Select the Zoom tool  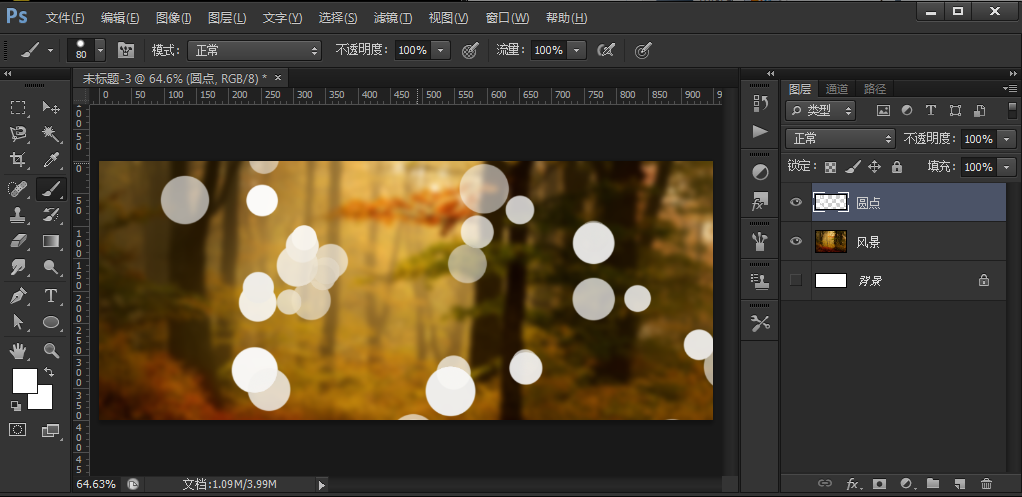click(x=51, y=351)
